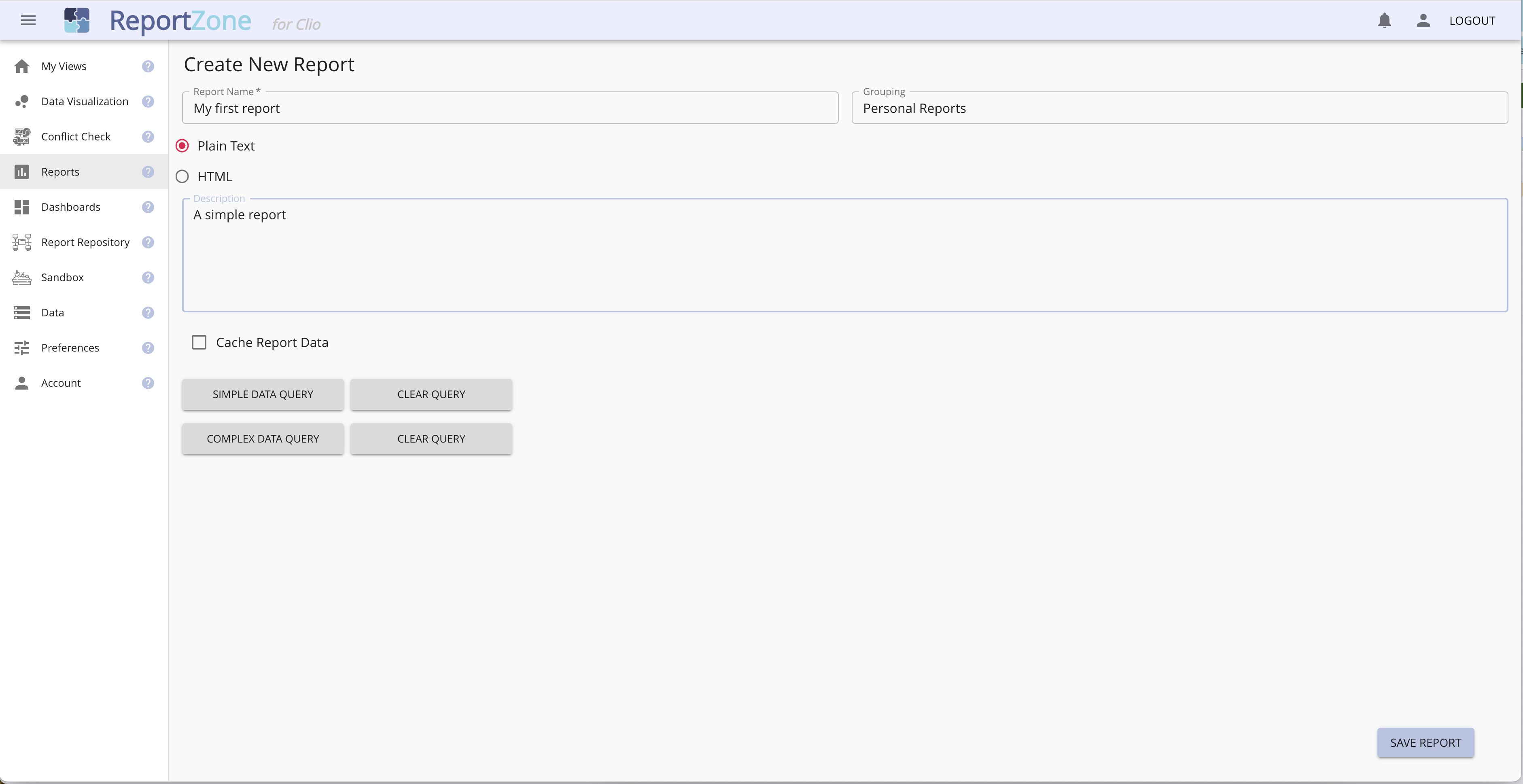Open Sandbox menu item
The width and height of the screenshot is (1523, 784).
pyautogui.click(x=84, y=277)
